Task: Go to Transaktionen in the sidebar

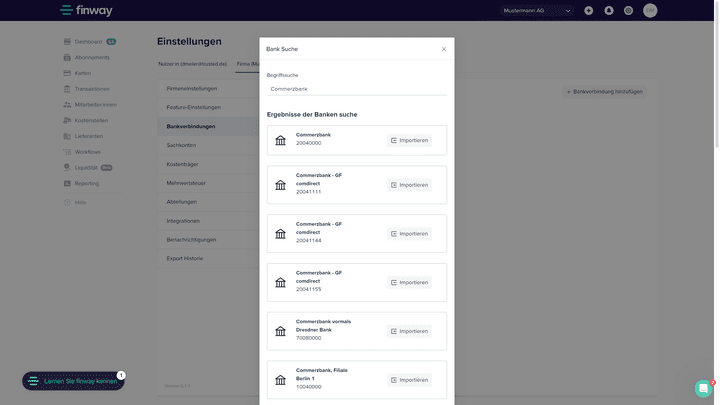Action: point(92,88)
